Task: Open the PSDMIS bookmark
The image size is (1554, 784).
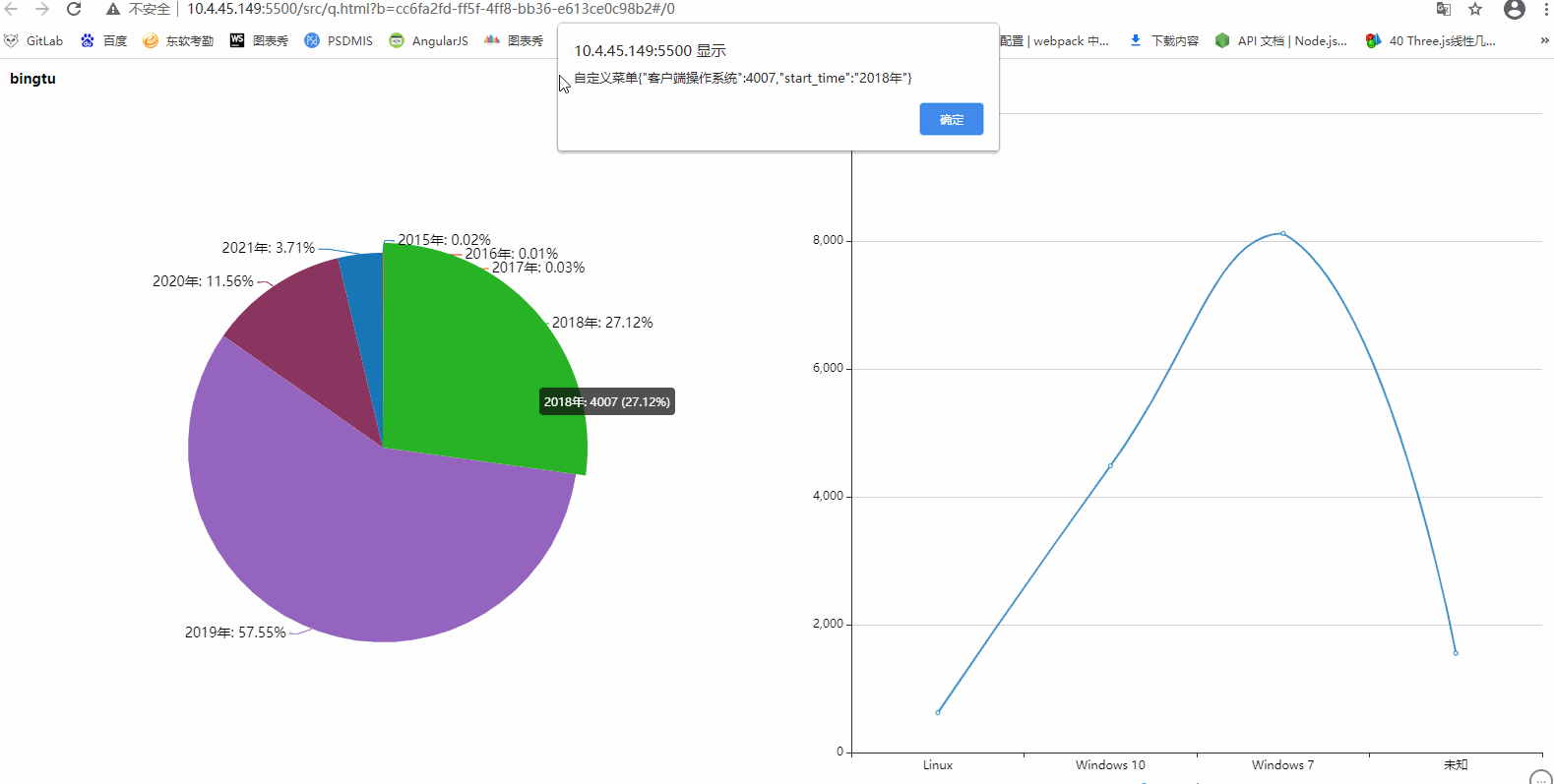Action: (x=339, y=40)
